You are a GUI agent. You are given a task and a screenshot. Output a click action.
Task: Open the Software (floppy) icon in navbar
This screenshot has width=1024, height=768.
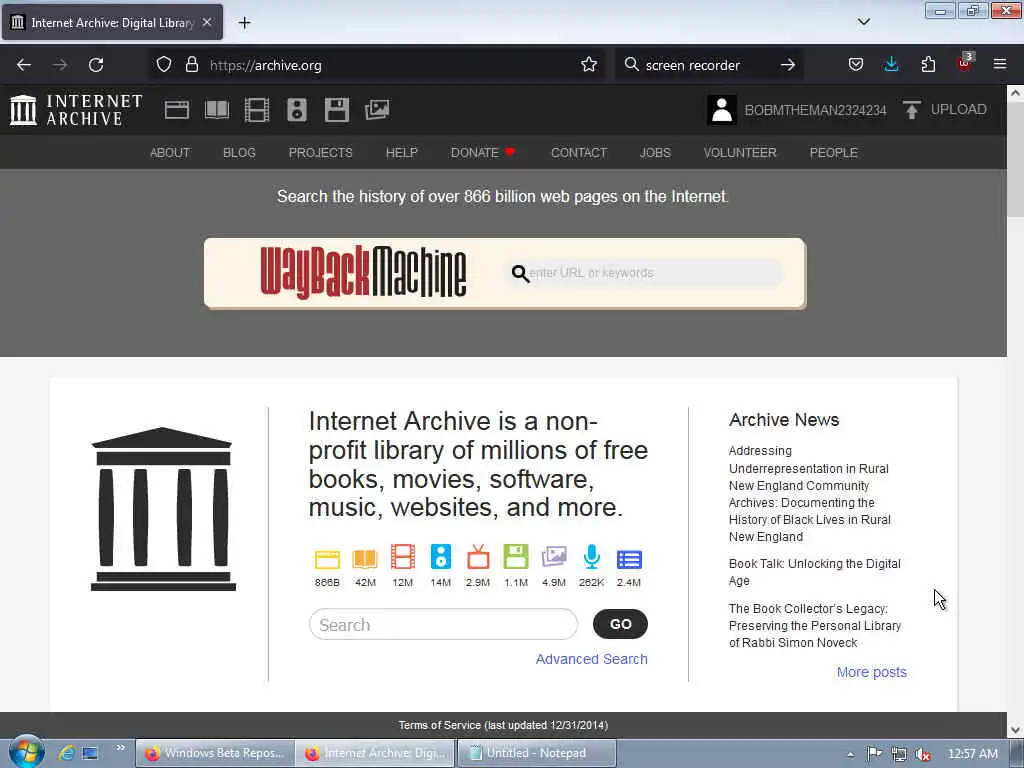pyautogui.click(x=337, y=110)
